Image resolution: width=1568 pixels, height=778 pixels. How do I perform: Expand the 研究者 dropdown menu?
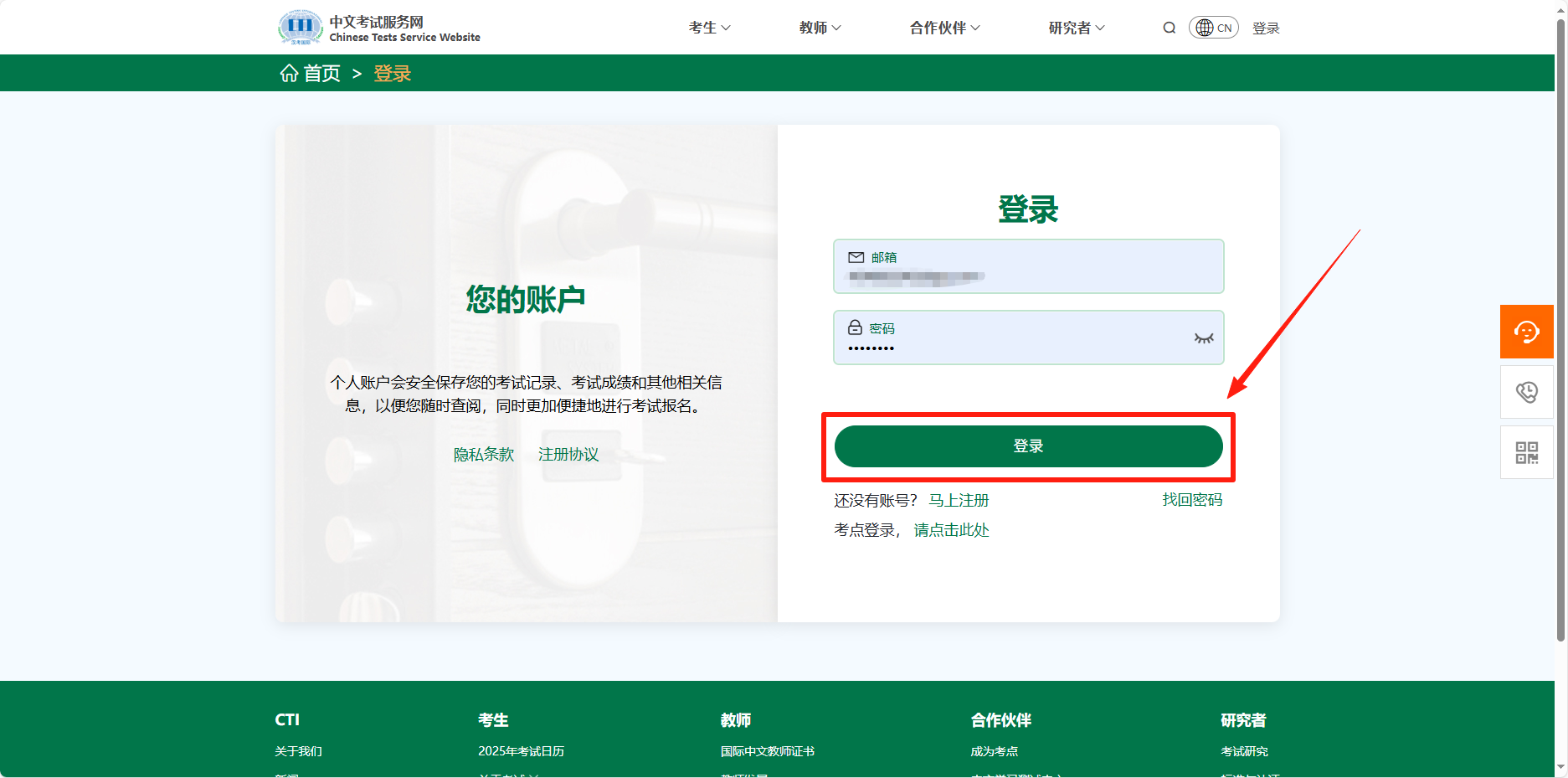[x=1077, y=28]
